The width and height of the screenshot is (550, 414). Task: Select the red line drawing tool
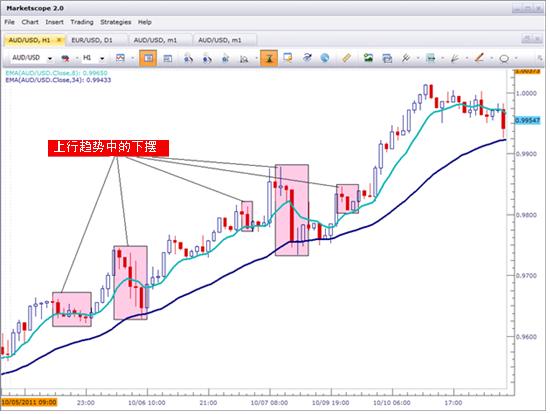coord(479,58)
